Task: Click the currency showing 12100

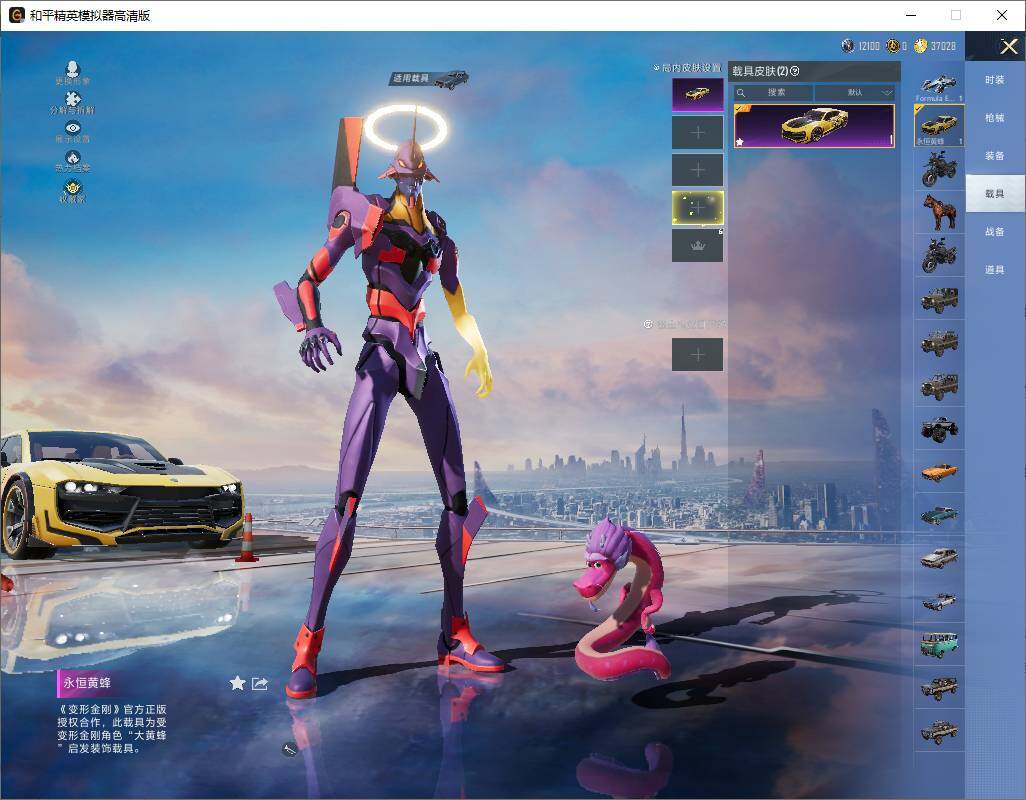Action: [860, 46]
